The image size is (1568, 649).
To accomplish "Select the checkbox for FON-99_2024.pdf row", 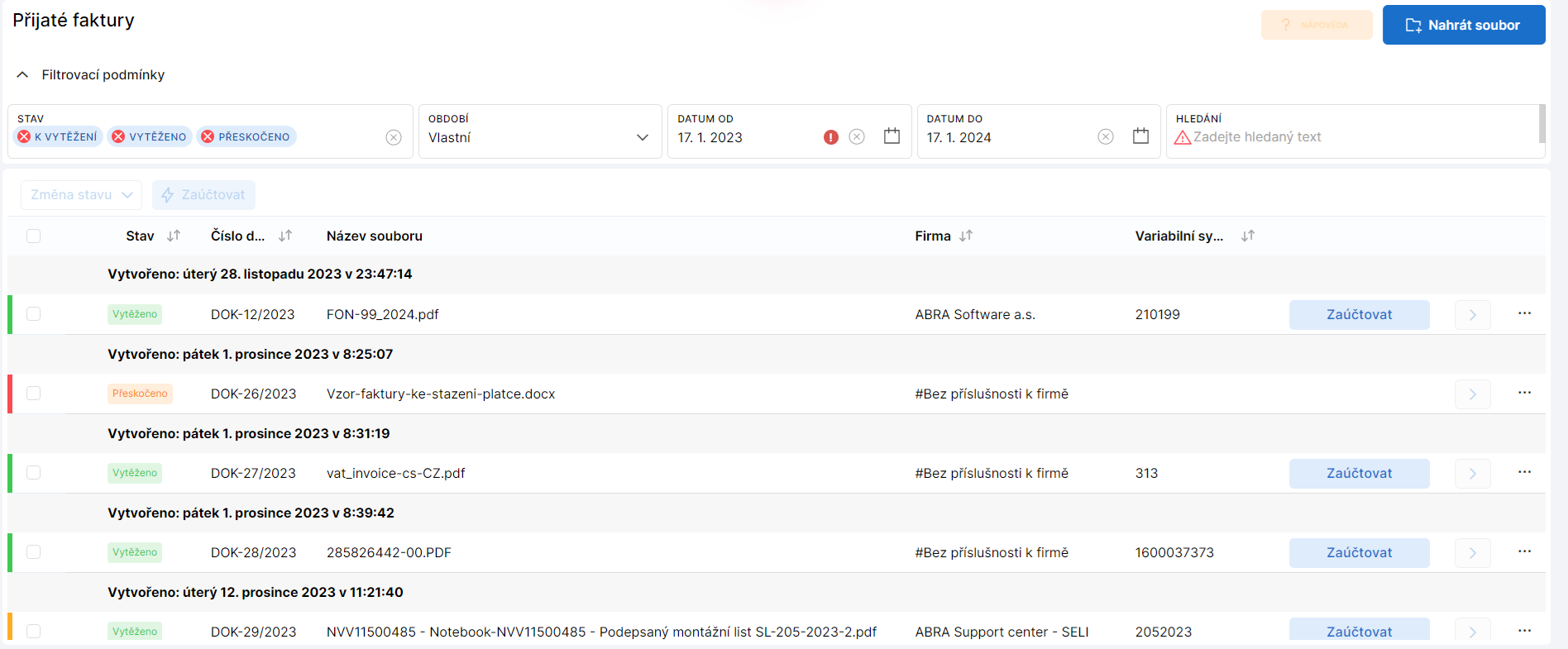I will point(33,314).
